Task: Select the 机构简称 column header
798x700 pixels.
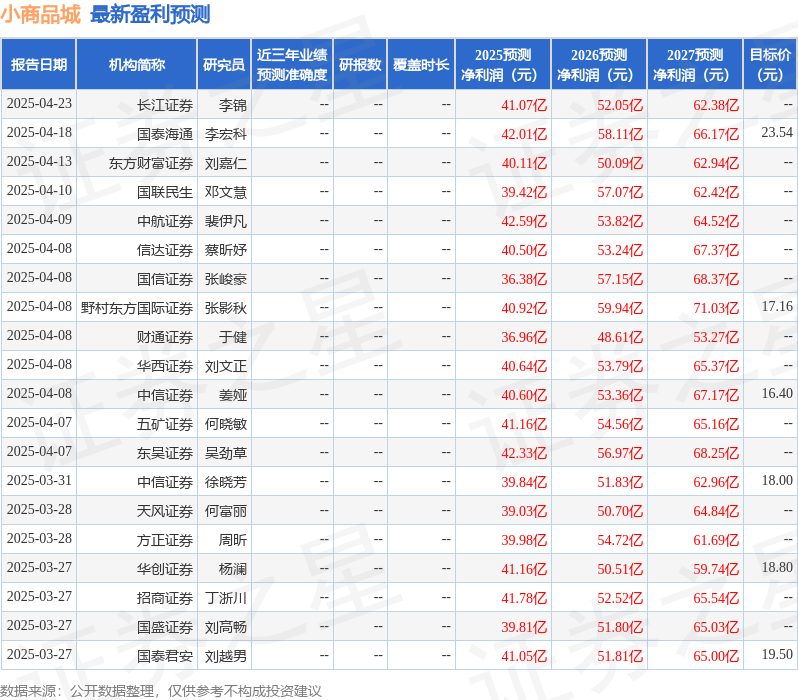Action: point(136,64)
